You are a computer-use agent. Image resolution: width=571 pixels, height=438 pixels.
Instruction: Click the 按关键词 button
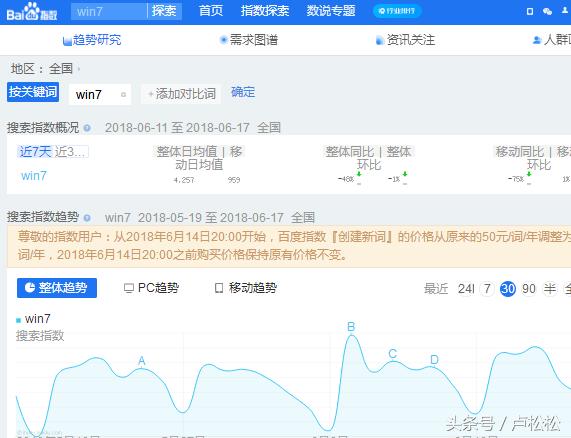[33, 92]
